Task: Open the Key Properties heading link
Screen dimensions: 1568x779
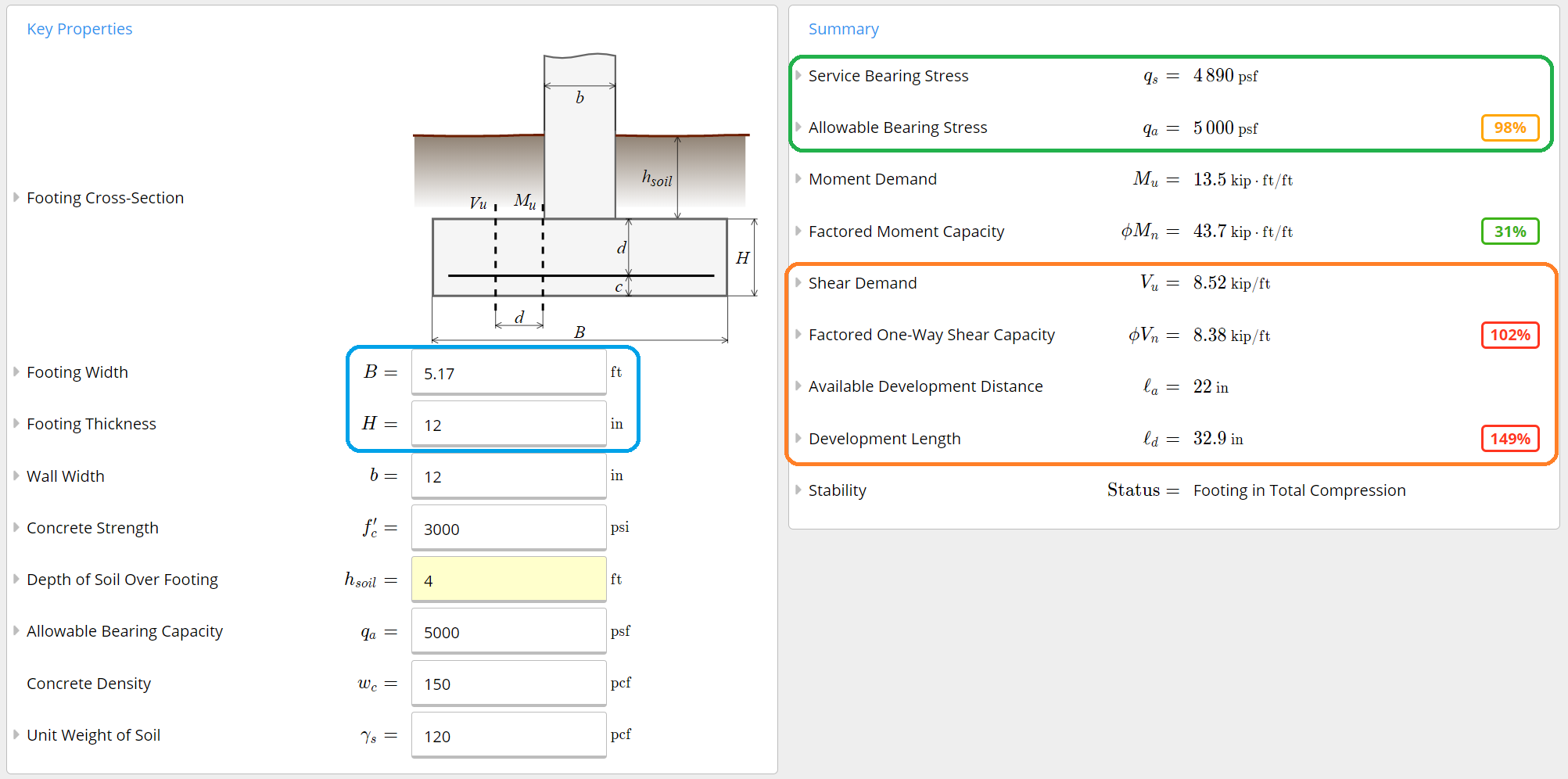Action: click(x=80, y=29)
